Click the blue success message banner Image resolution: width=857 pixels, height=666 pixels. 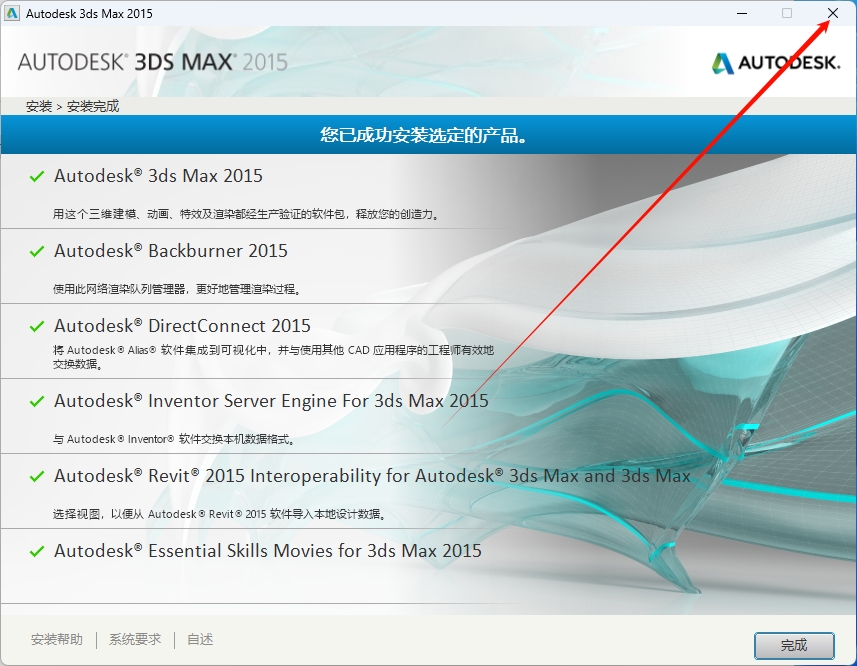point(428,134)
